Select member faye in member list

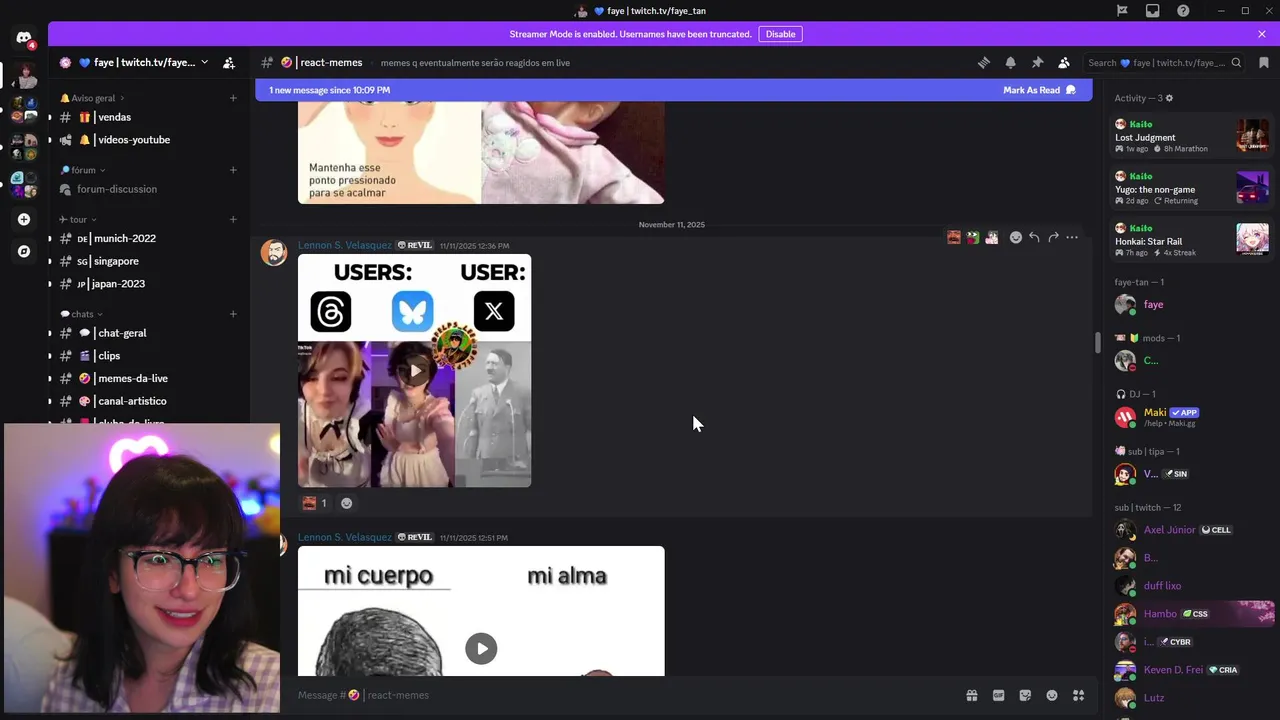click(x=1192, y=304)
